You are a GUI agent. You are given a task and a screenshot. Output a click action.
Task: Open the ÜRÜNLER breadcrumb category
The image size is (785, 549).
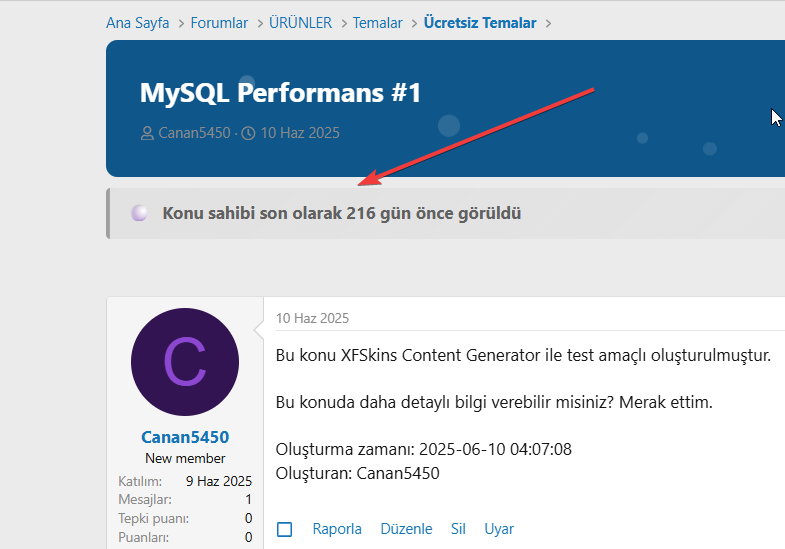pyautogui.click(x=300, y=22)
